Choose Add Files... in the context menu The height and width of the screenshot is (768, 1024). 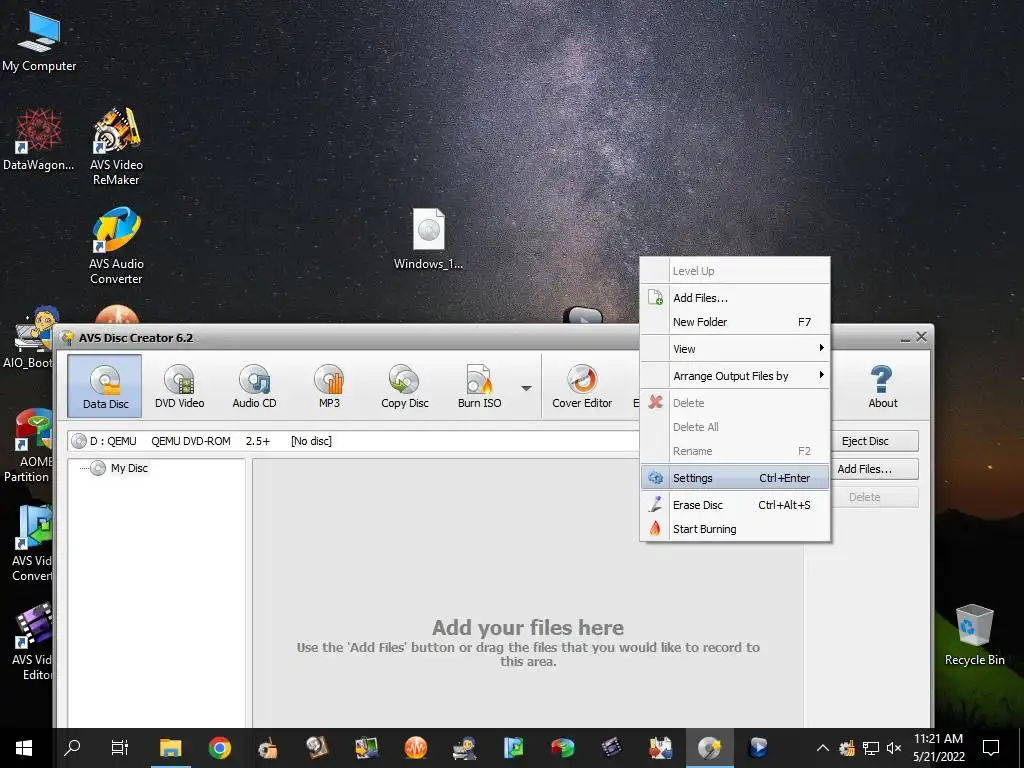coord(735,298)
